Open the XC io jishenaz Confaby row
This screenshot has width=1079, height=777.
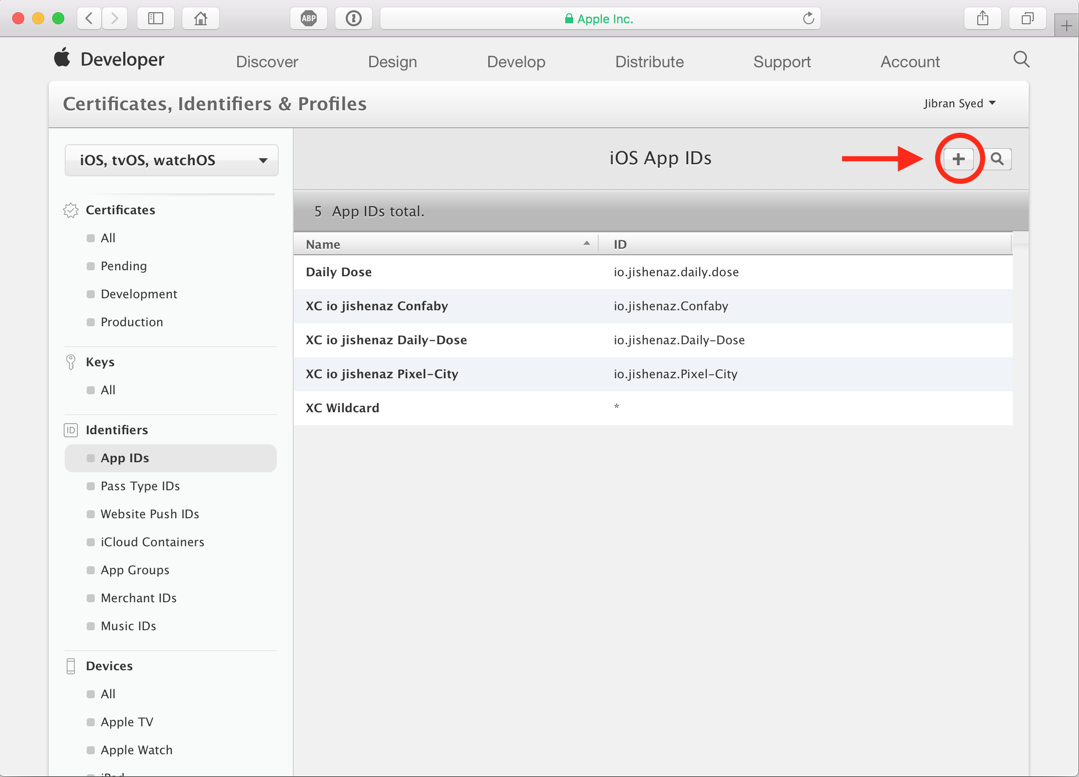pos(653,306)
